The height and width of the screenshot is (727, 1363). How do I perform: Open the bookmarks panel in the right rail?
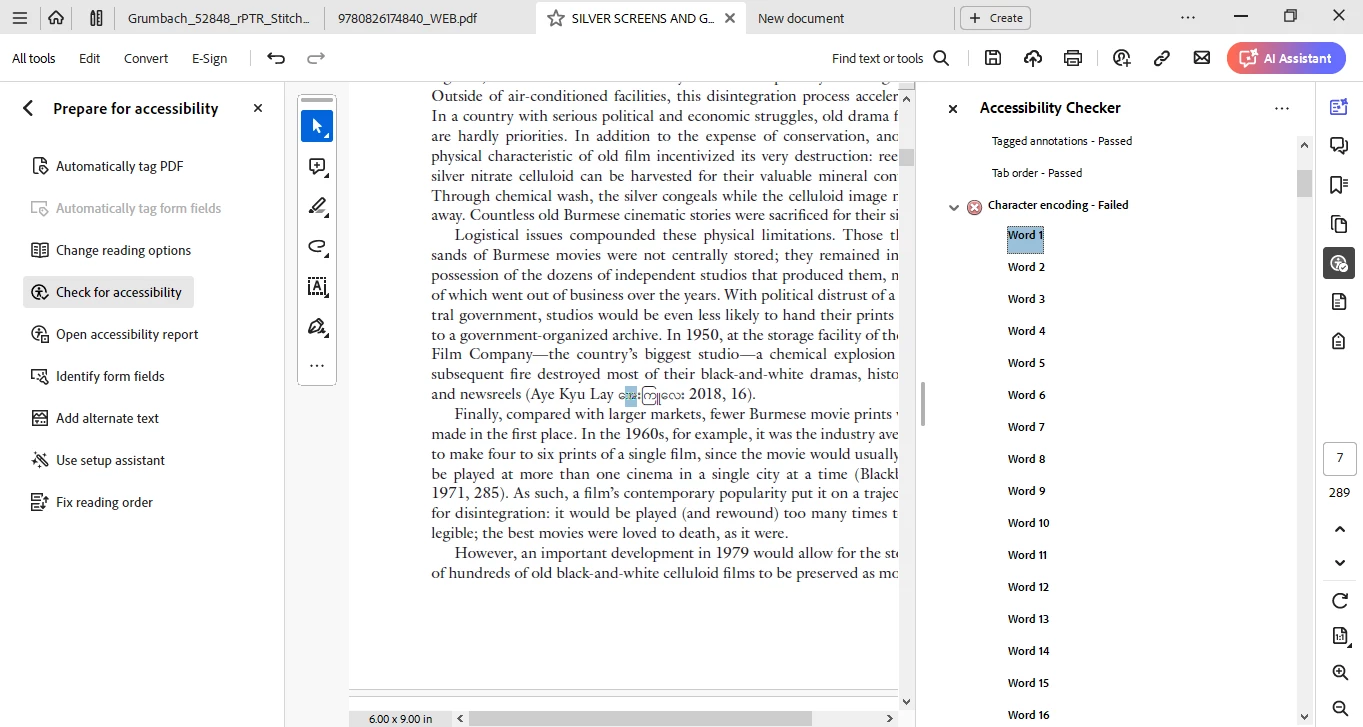1339,185
